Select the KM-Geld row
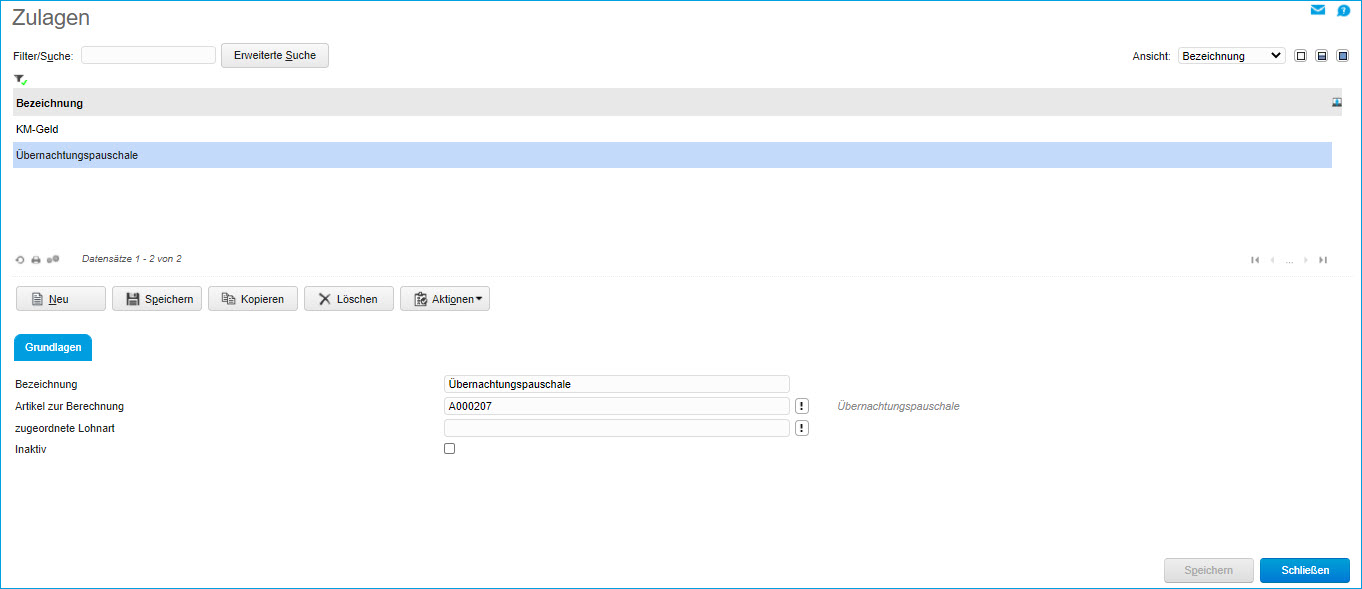 point(672,129)
